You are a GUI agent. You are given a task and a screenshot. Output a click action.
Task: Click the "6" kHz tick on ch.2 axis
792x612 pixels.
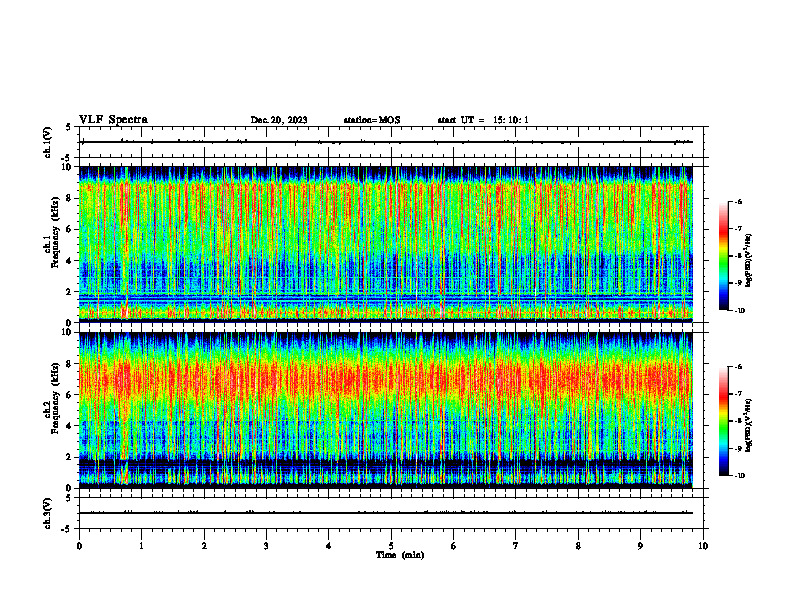[70, 395]
